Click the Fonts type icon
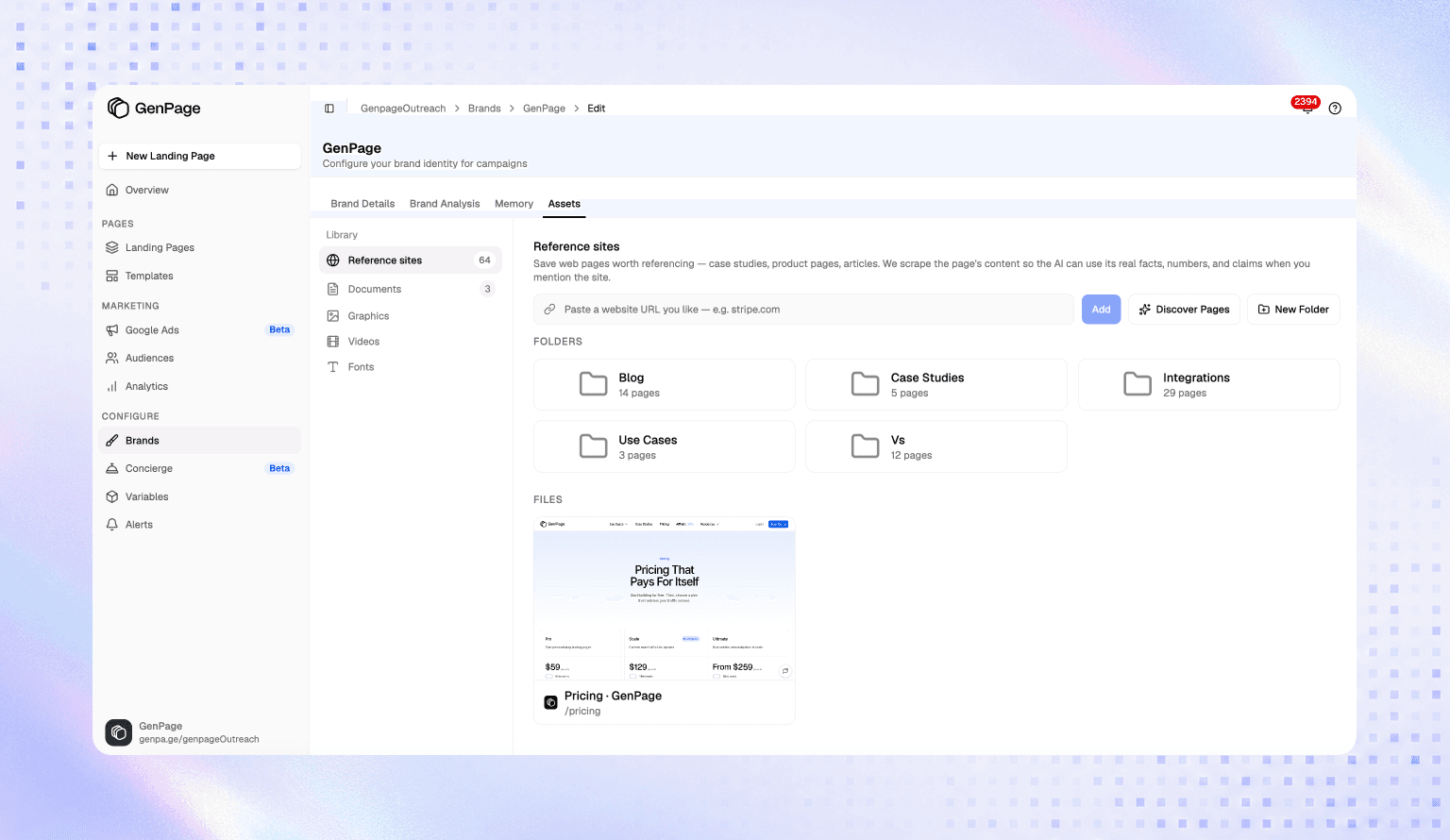Viewport: 1450px width, 840px height. (333, 367)
